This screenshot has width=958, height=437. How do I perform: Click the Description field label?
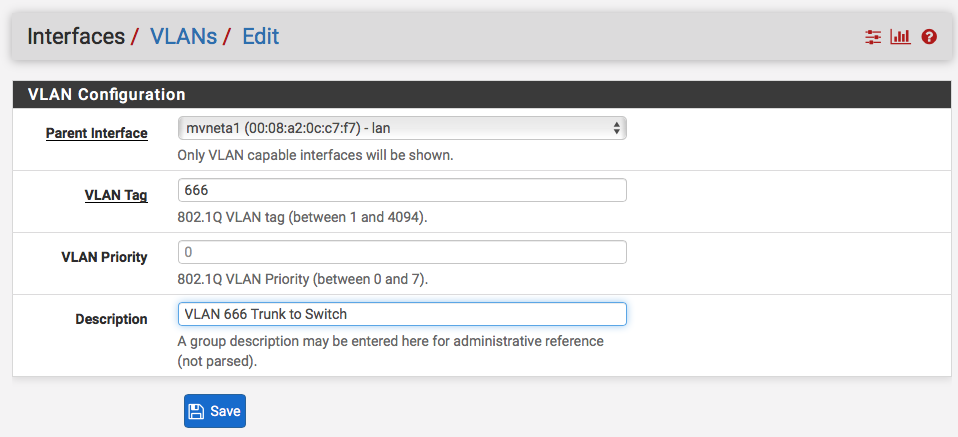tap(111, 319)
